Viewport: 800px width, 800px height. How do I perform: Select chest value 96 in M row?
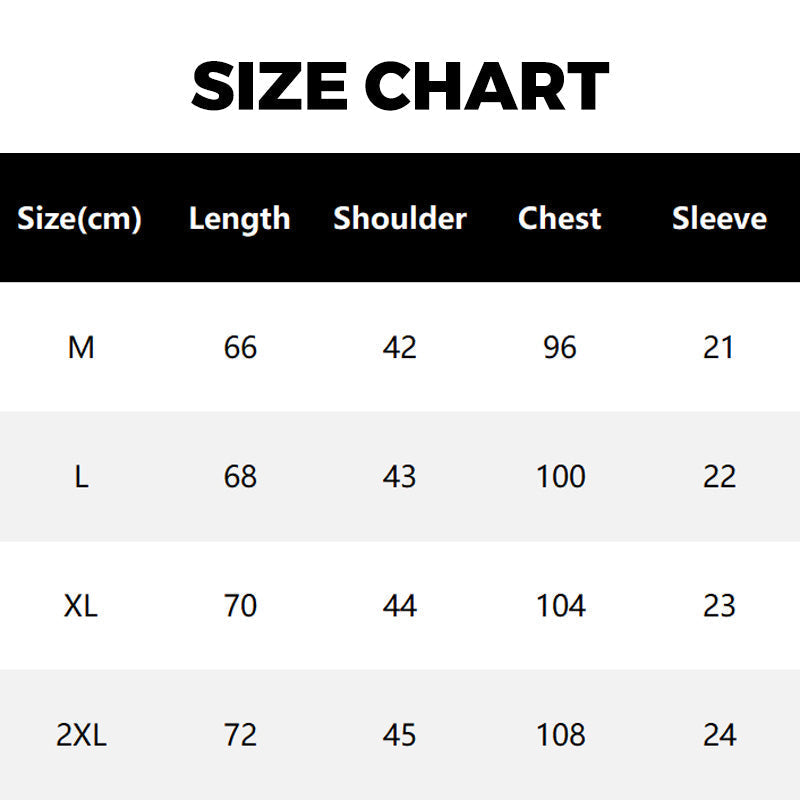(560, 347)
